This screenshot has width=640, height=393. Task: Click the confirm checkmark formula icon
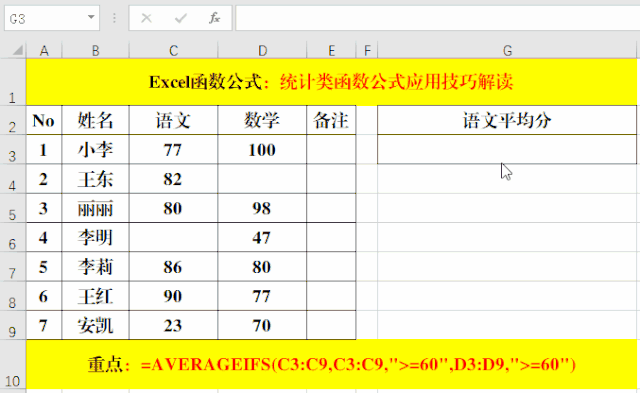[x=180, y=18]
